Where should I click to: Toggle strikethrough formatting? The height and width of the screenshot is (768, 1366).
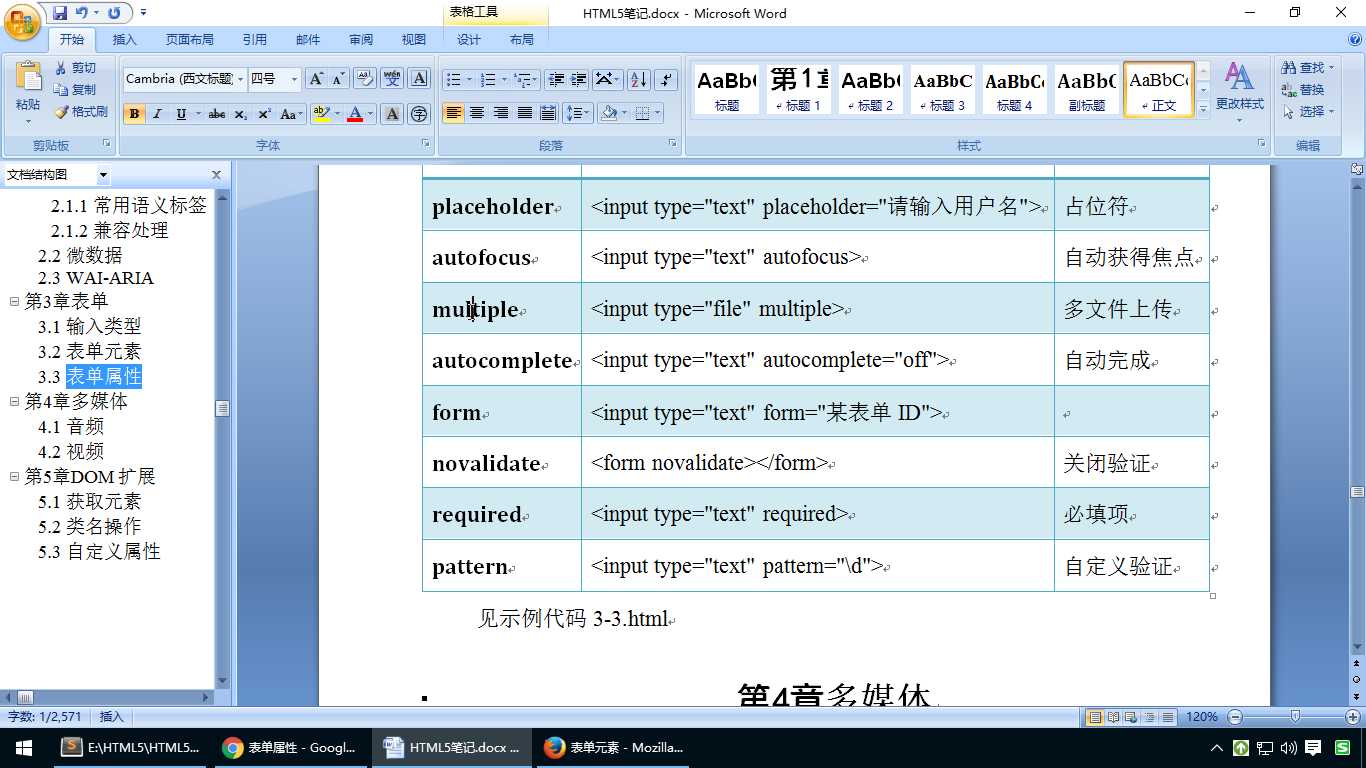click(217, 114)
